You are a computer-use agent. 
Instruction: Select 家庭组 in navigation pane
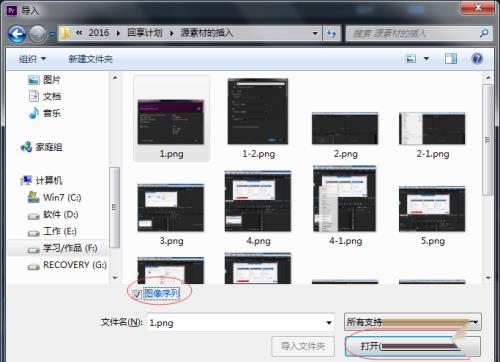[x=41, y=147]
